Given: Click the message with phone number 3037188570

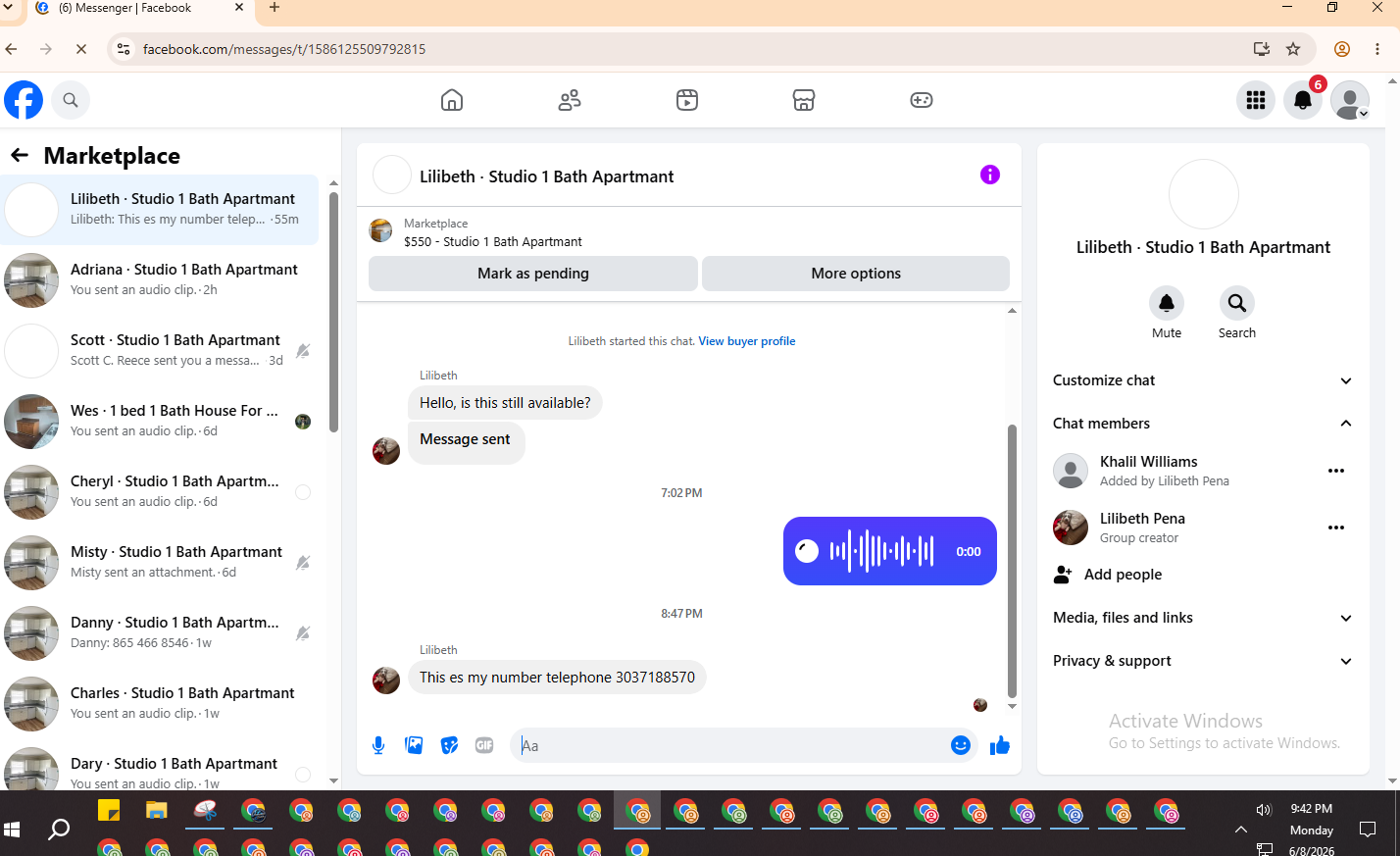Looking at the screenshot, I should (557, 678).
